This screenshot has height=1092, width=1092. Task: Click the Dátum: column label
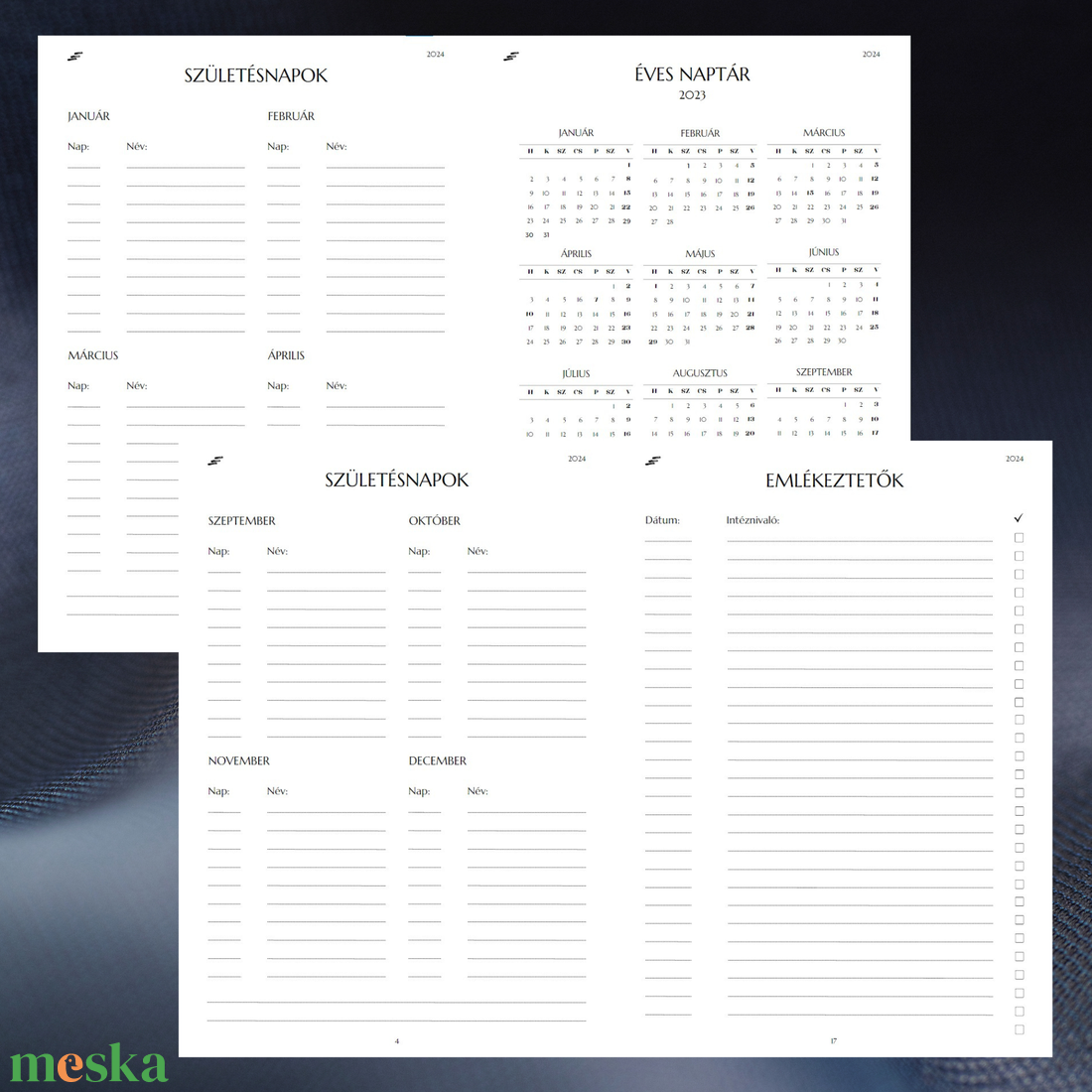(662, 520)
